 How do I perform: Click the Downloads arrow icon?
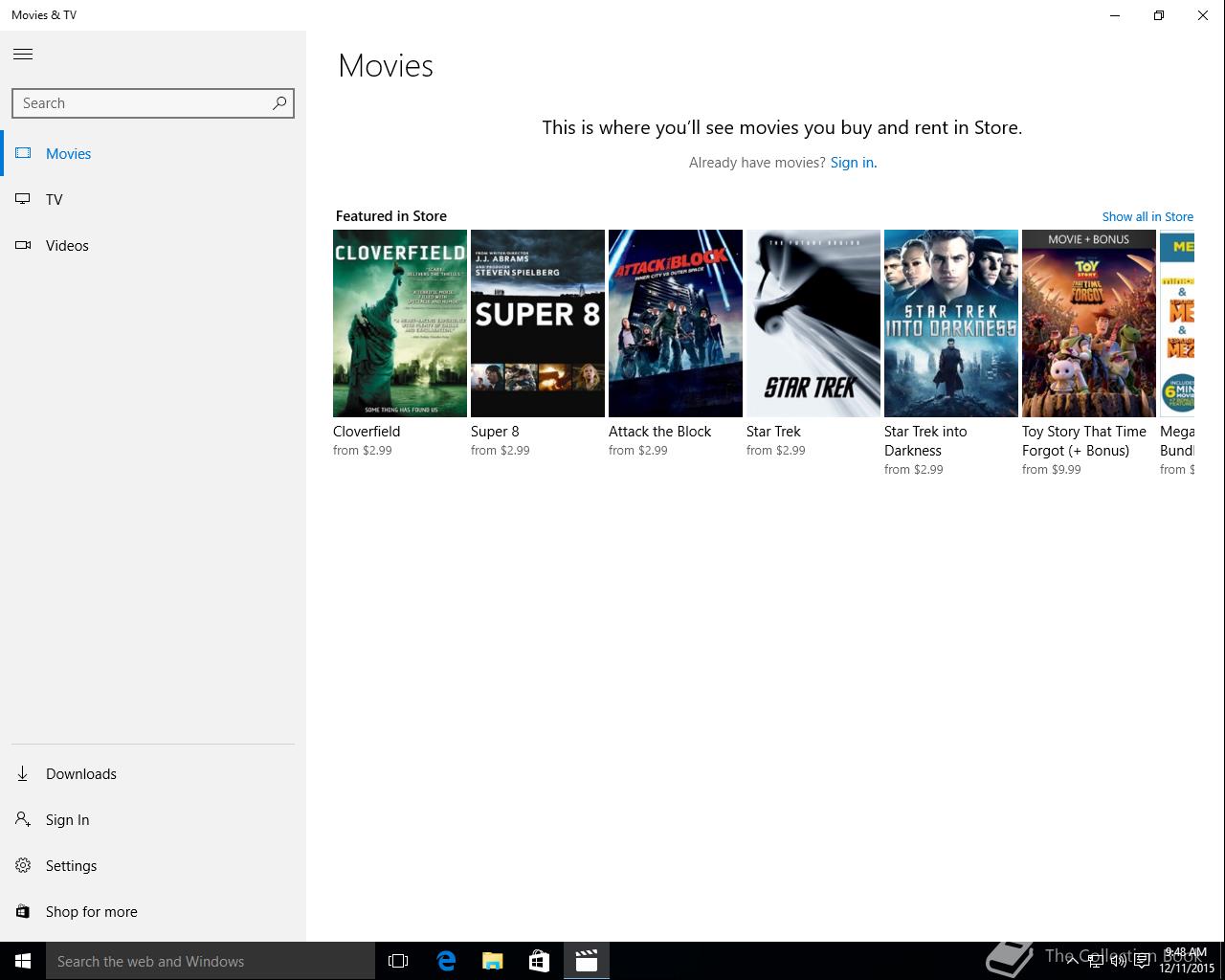tap(23, 773)
